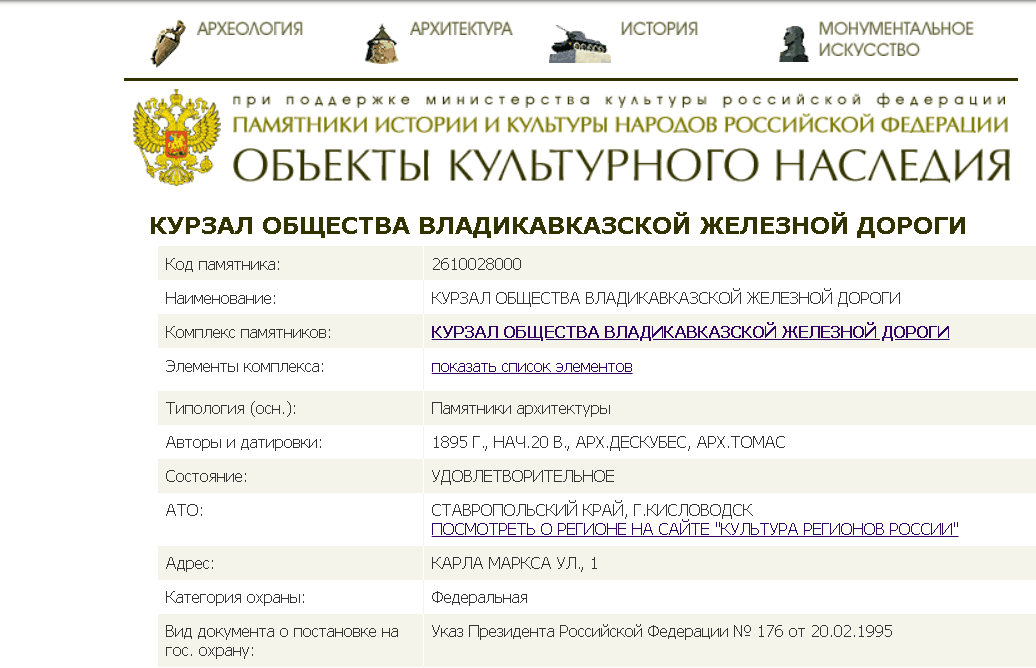Screen dimensions: 1036x668
Task: Click the tower icon for Архитектура
Action: pyautogui.click(x=381, y=44)
